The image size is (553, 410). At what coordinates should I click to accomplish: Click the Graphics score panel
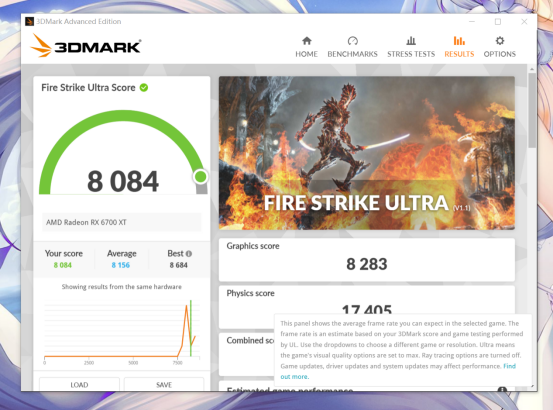(367, 260)
